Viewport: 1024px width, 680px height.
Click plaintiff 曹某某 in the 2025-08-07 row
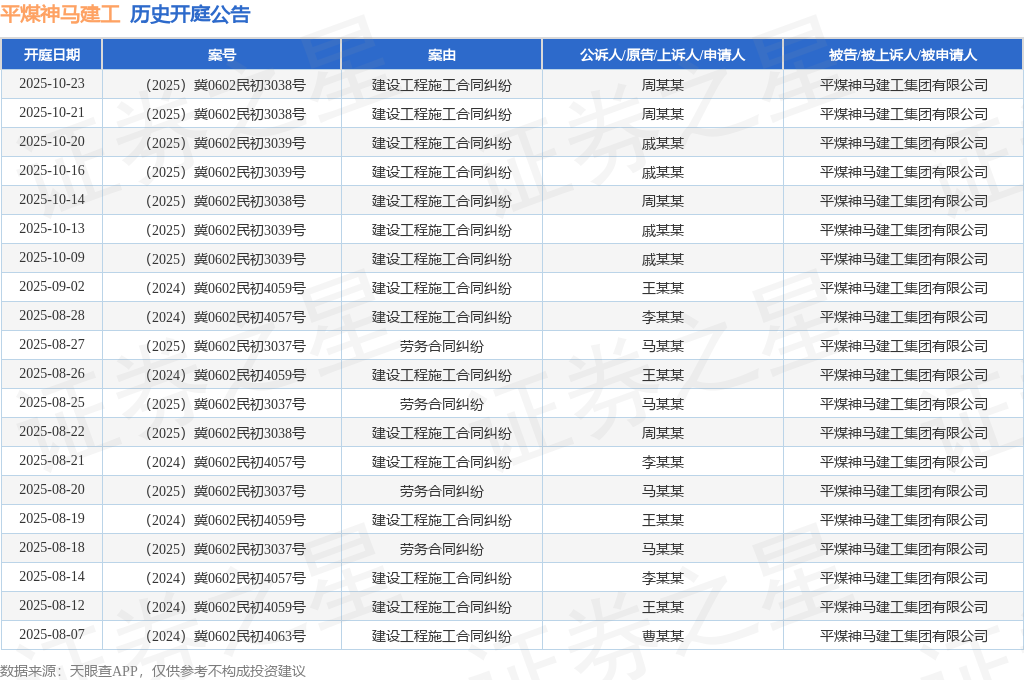tap(662, 636)
